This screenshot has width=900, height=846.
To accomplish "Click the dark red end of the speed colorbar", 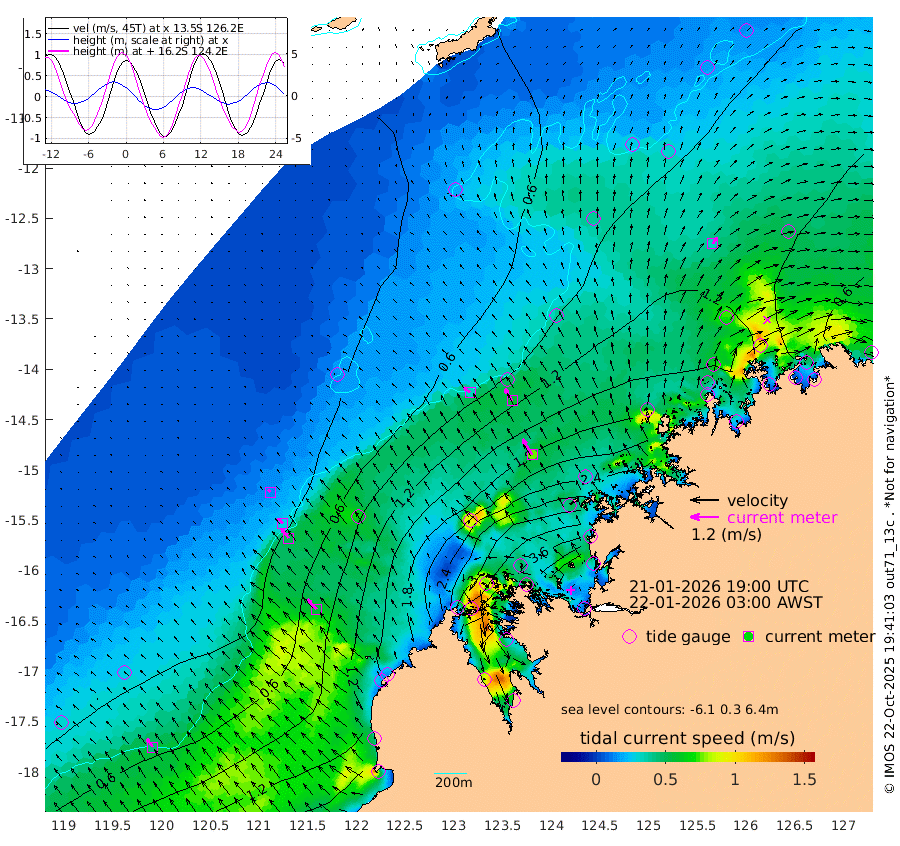I will 810,756.
